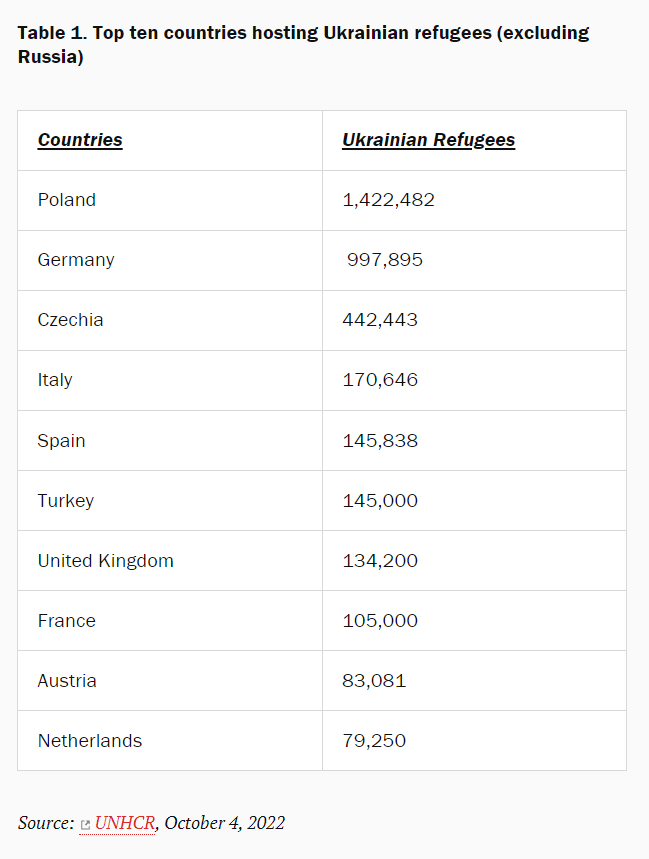Select Germany's value 997,895
649x859 pixels.
point(385,260)
